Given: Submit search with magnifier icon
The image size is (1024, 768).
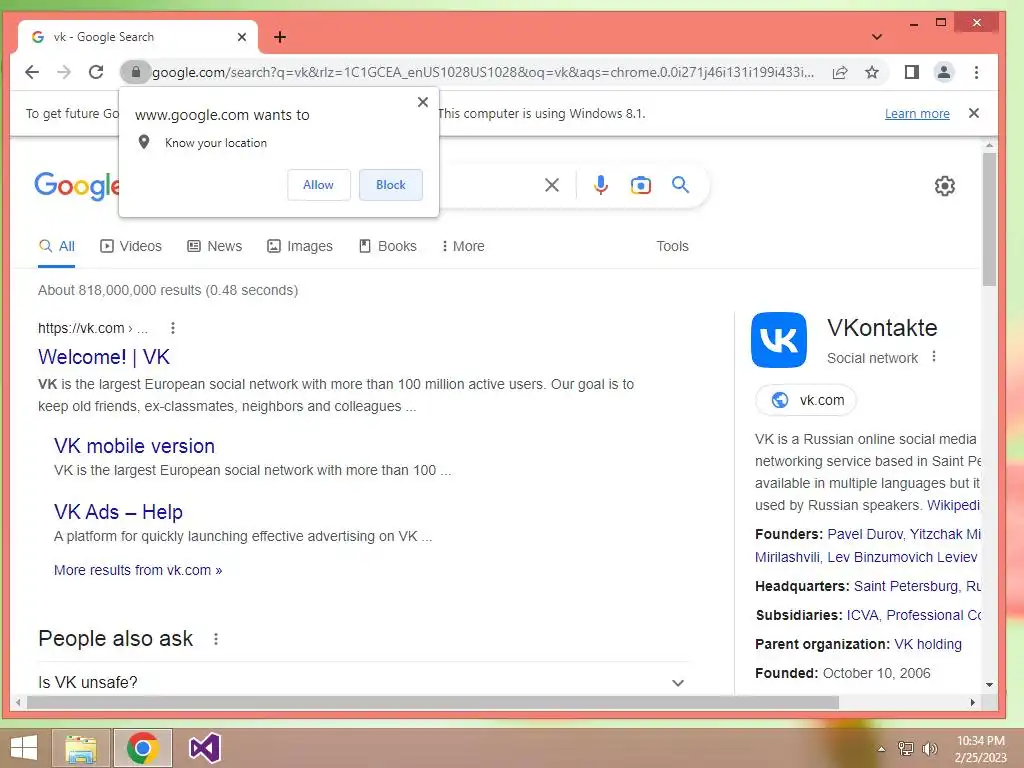Looking at the screenshot, I should 680,185.
